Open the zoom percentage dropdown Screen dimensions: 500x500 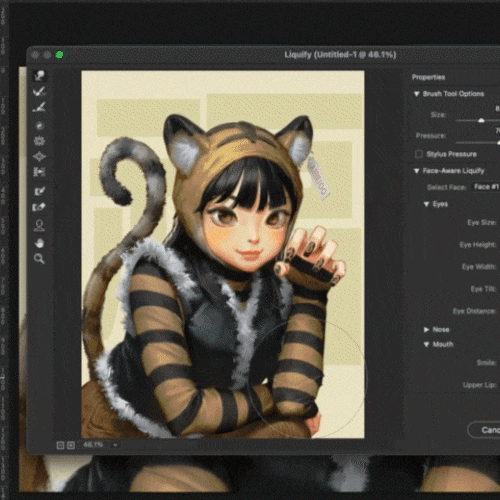(x=115, y=445)
